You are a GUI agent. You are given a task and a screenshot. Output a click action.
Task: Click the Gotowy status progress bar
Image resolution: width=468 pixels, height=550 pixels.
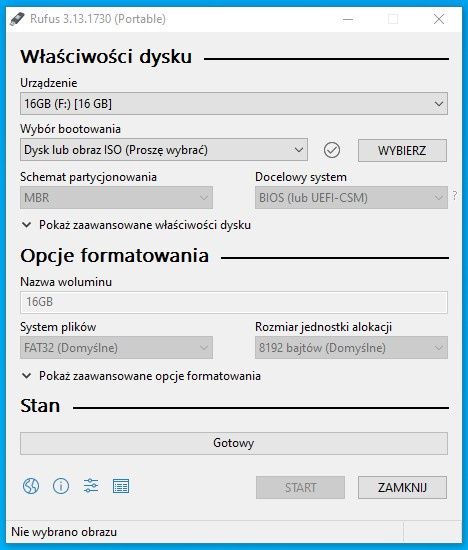tap(234, 443)
